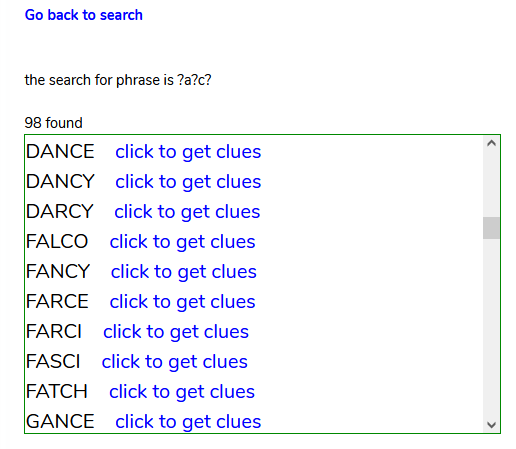Get clues for the word FASCI

[175, 362]
